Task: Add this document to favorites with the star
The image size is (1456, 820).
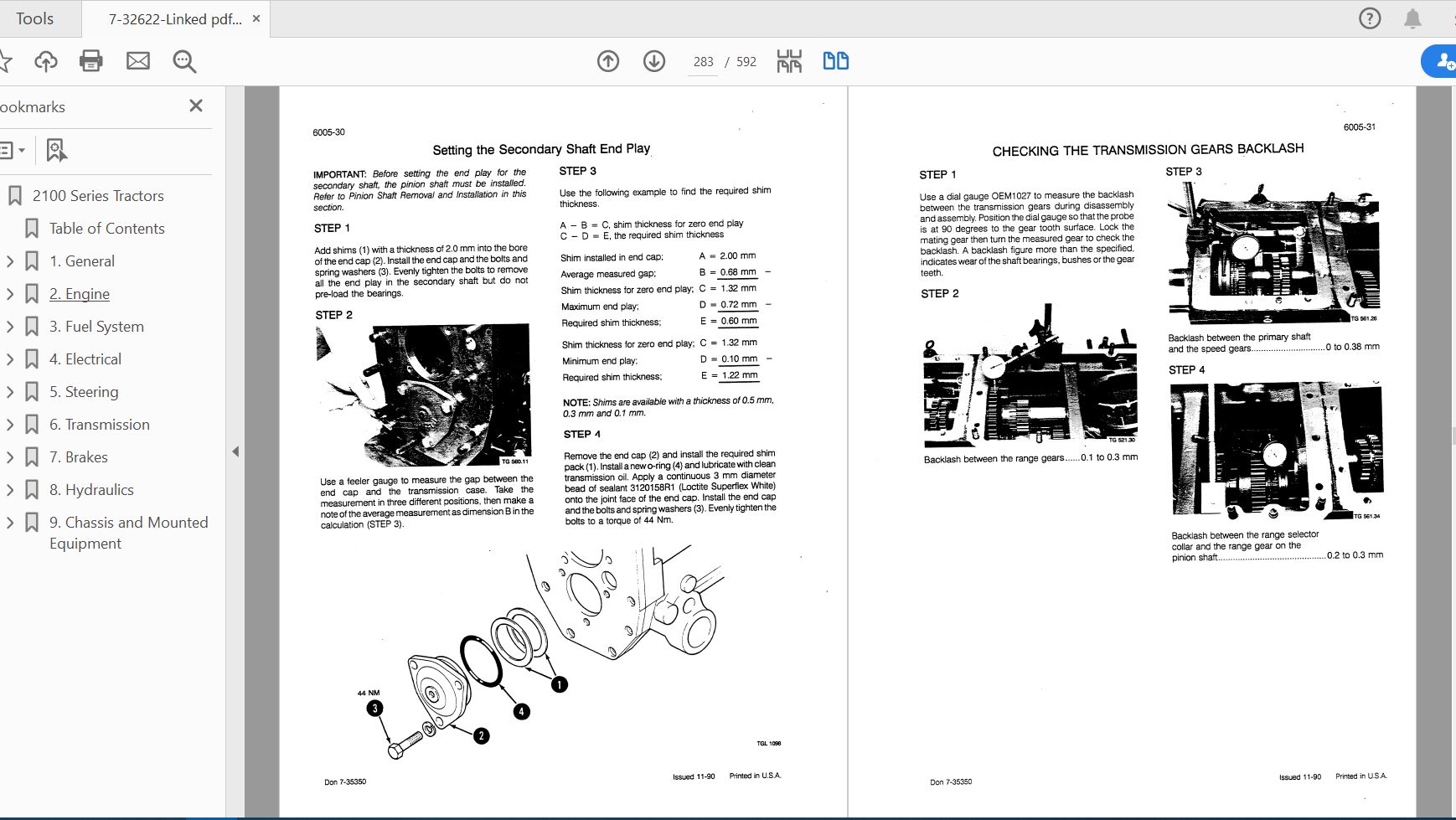Action: pyautogui.click(x=7, y=60)
